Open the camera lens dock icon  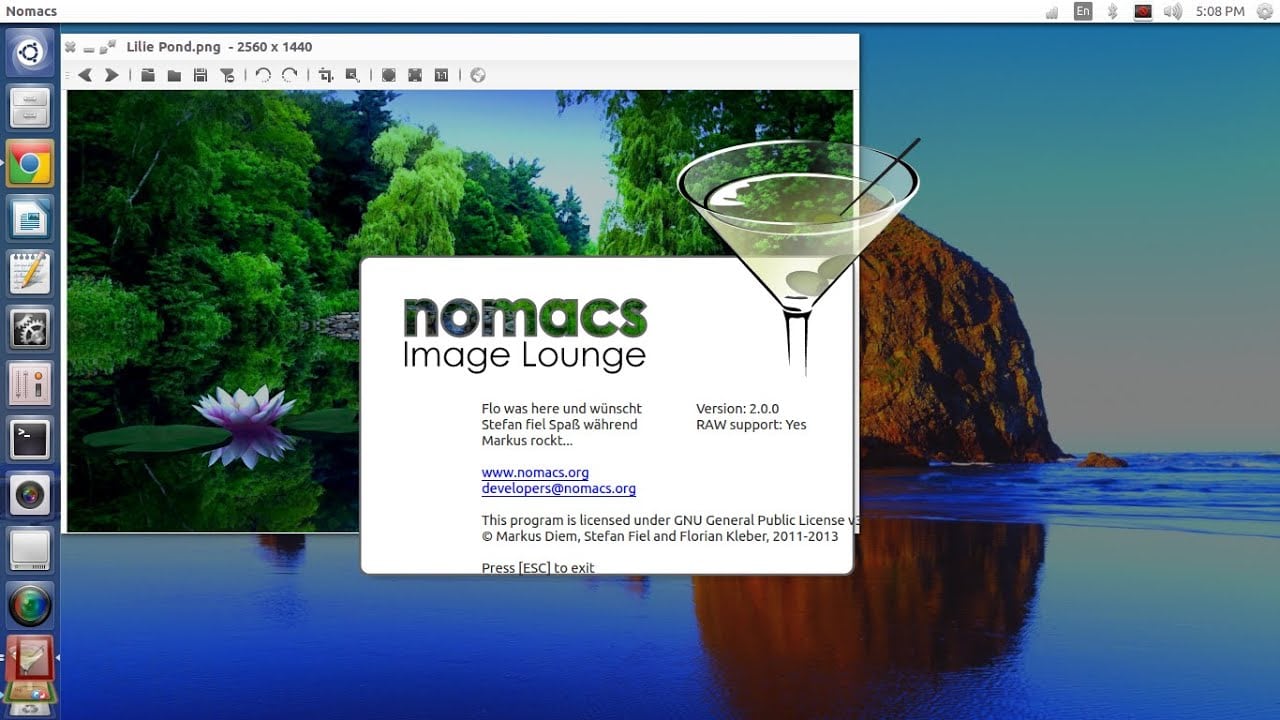(30, 495)
